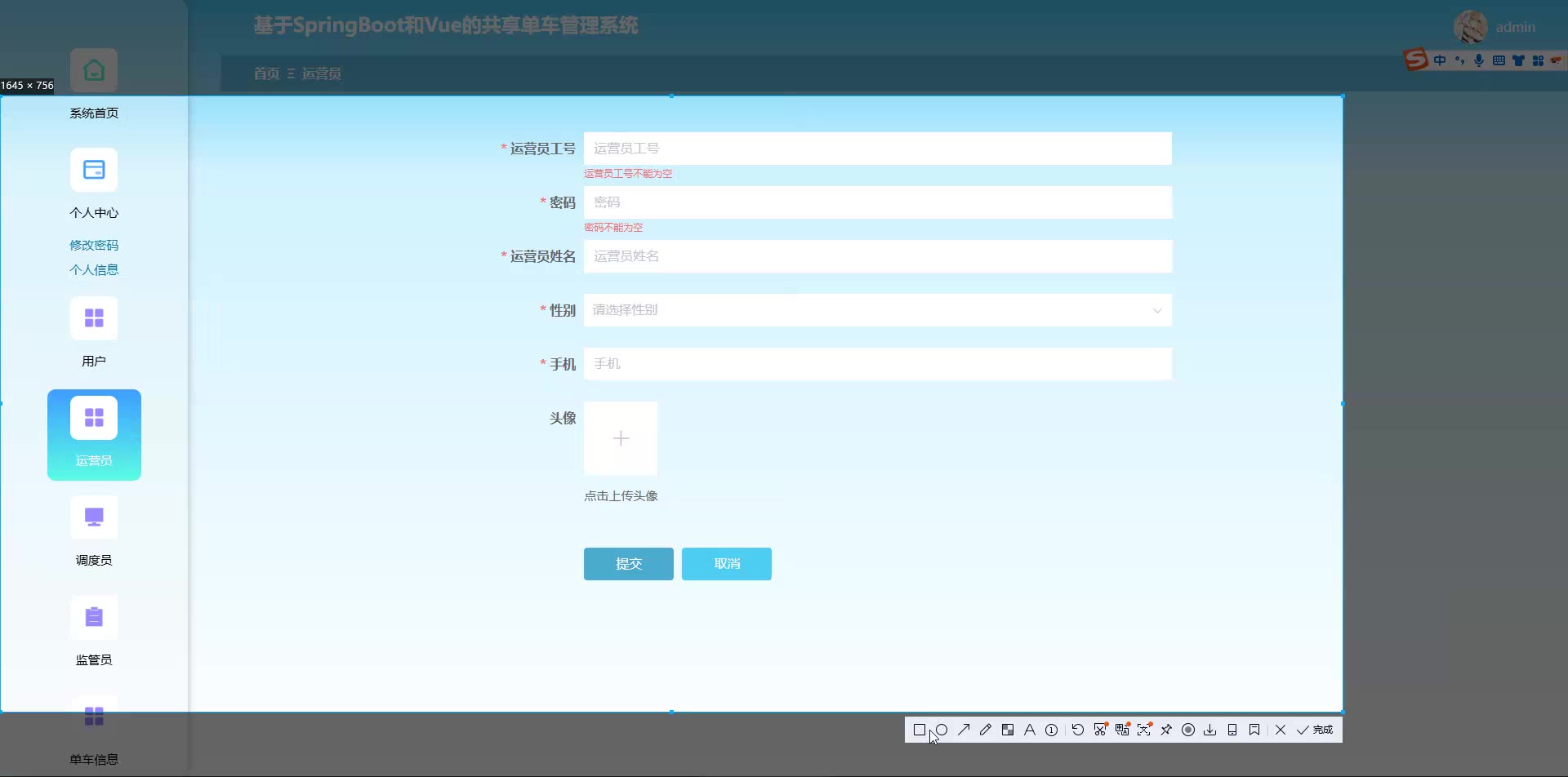Image resolution: width=1568 pixels, height=777 pixels.
Task: Toggle Chinese/English mode 中 in IME bar
Action: tap(1440, 60)
